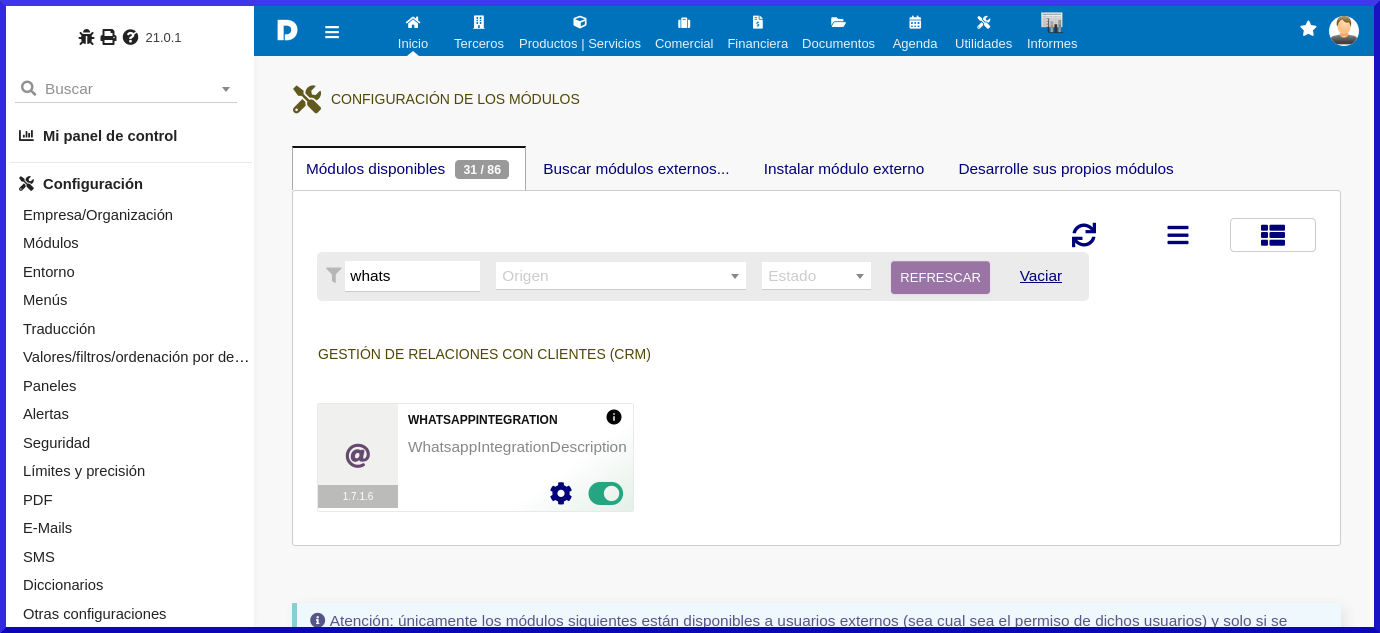Click the WhatsappIntegration module @ thumbnail
The height and width of the screenshot is (633, 1380).
coord(358,455)
